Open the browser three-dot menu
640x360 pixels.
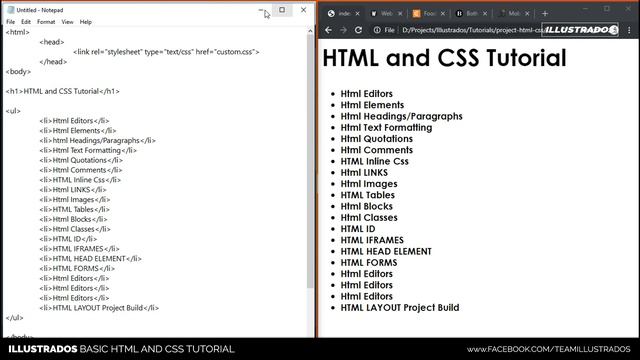tap(629, 30)
